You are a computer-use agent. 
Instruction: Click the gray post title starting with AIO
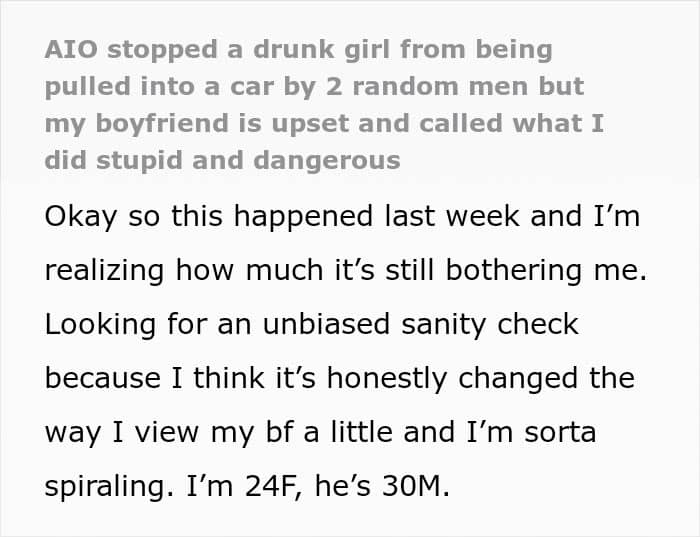click(324, 105)
